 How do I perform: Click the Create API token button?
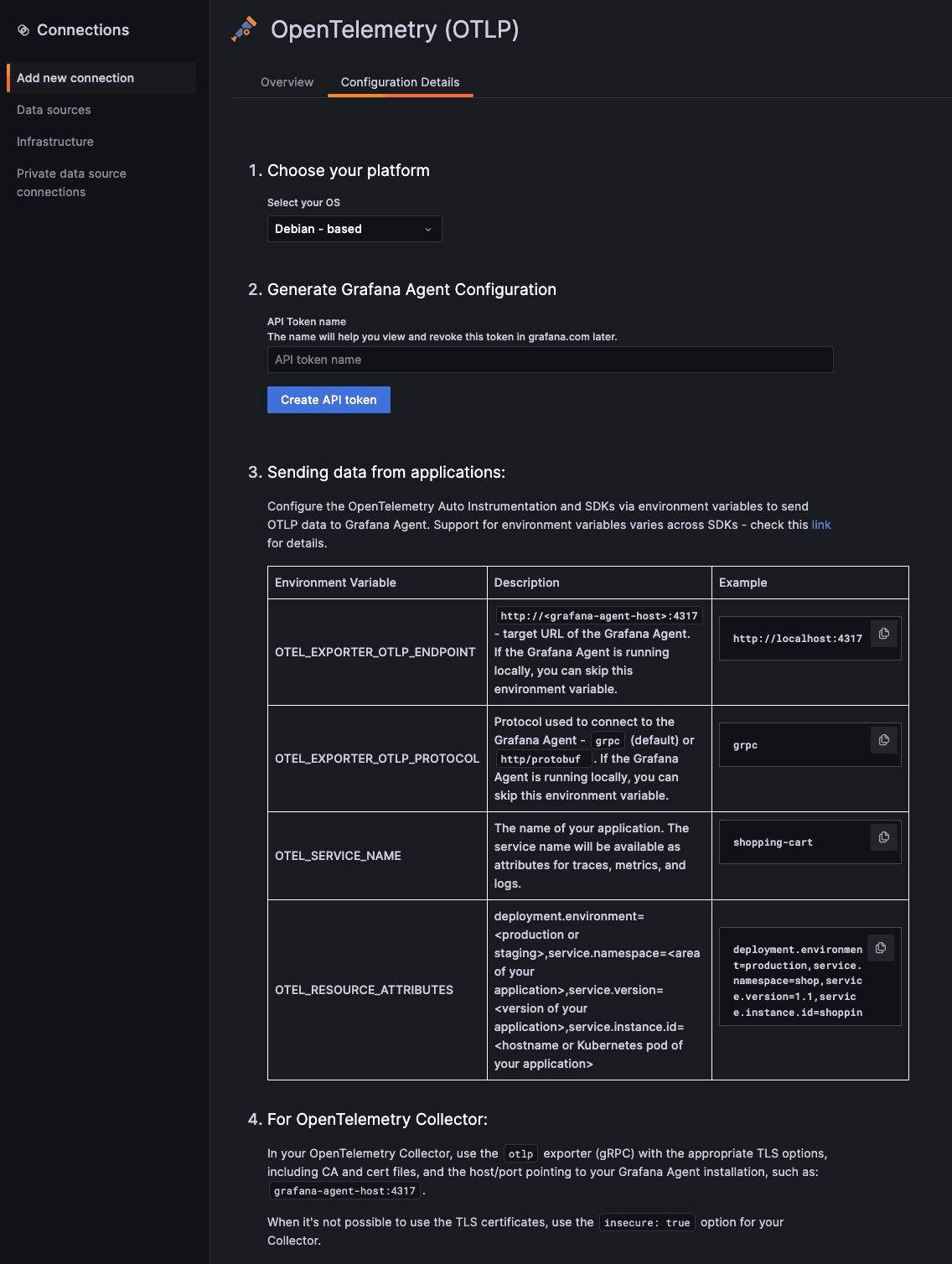[x=329, y=400]
